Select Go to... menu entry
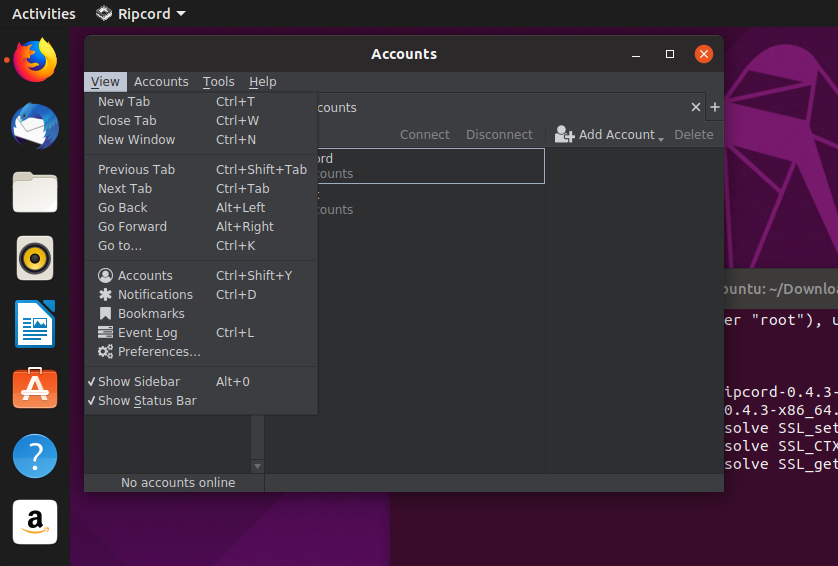 coord(200,246)
